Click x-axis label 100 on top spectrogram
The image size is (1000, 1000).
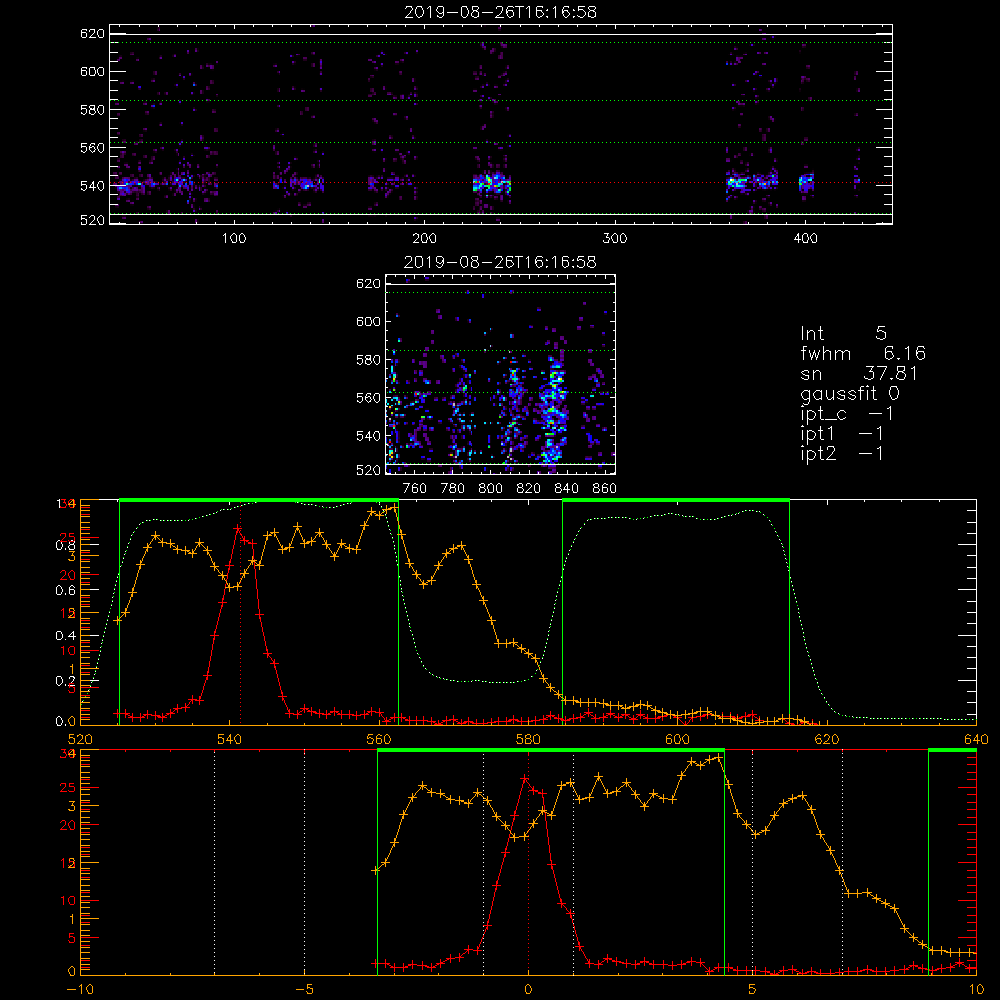tap(234, 239)
